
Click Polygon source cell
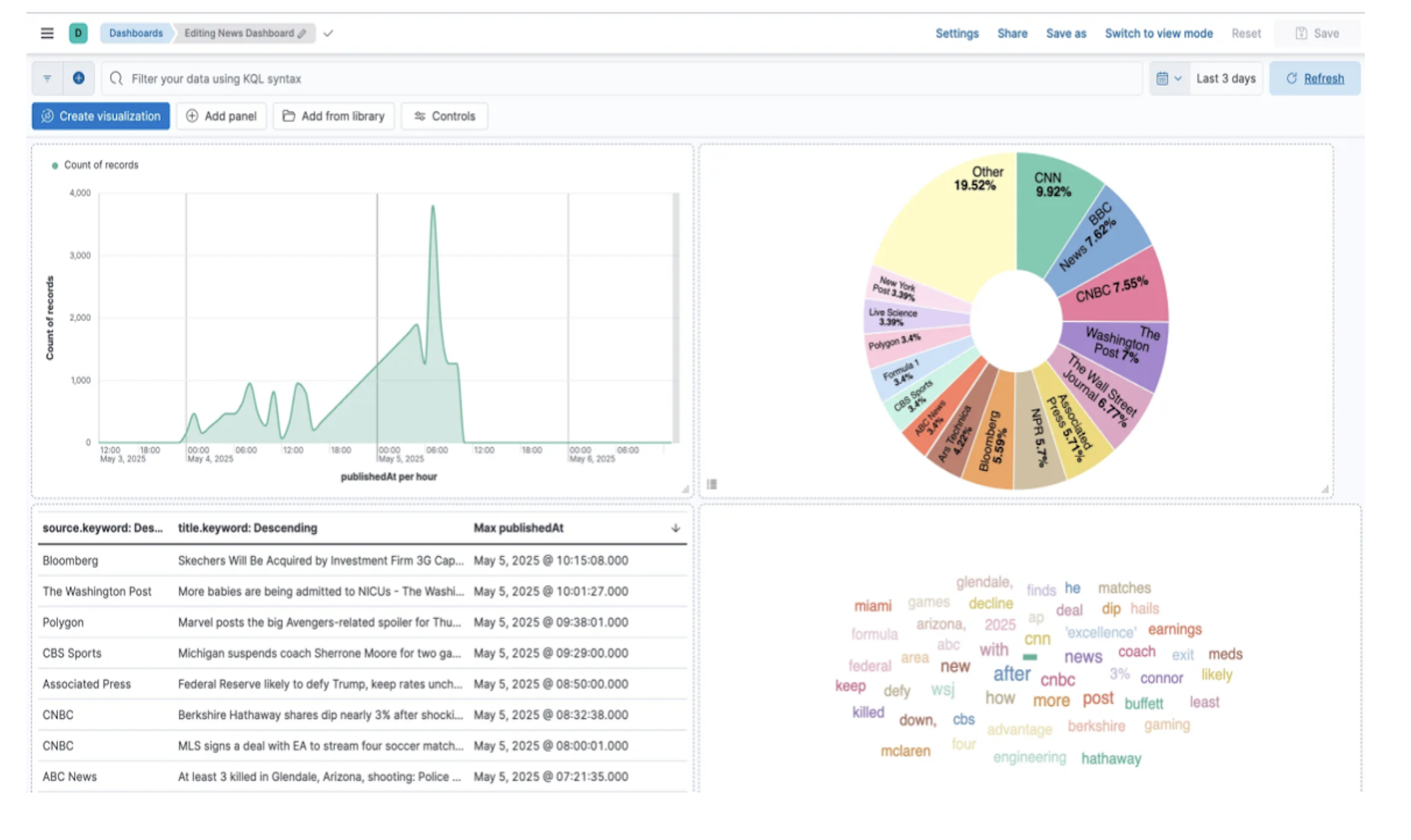point(63,623)
